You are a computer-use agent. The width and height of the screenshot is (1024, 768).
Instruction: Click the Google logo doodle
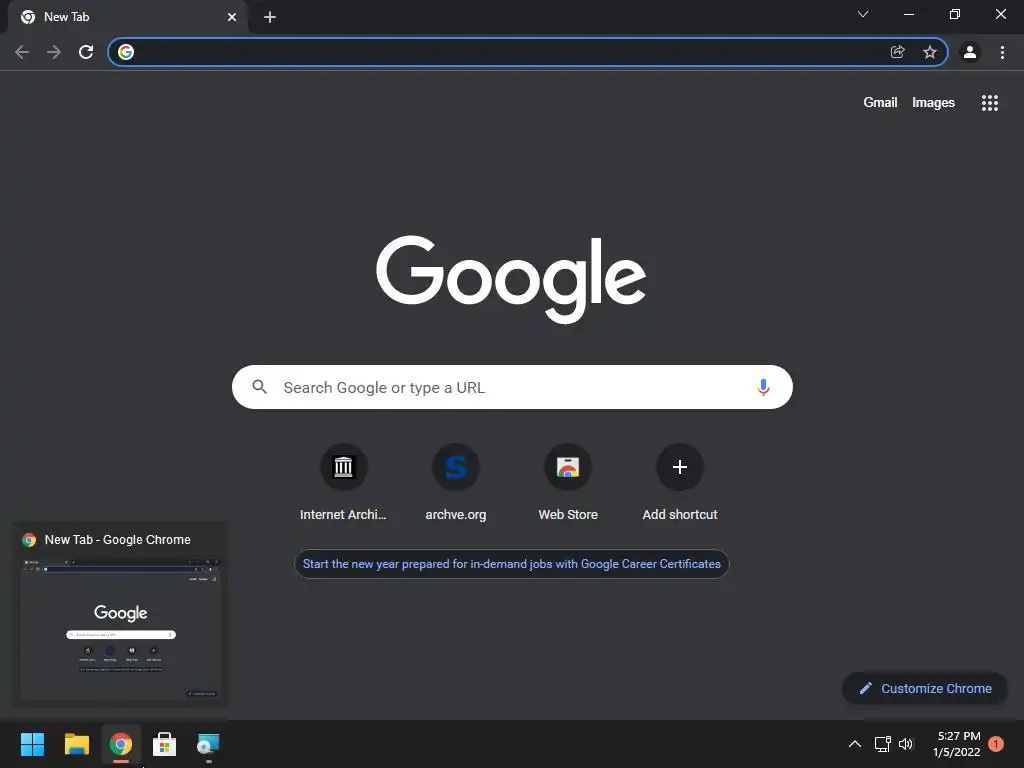(x=511, y=279)
